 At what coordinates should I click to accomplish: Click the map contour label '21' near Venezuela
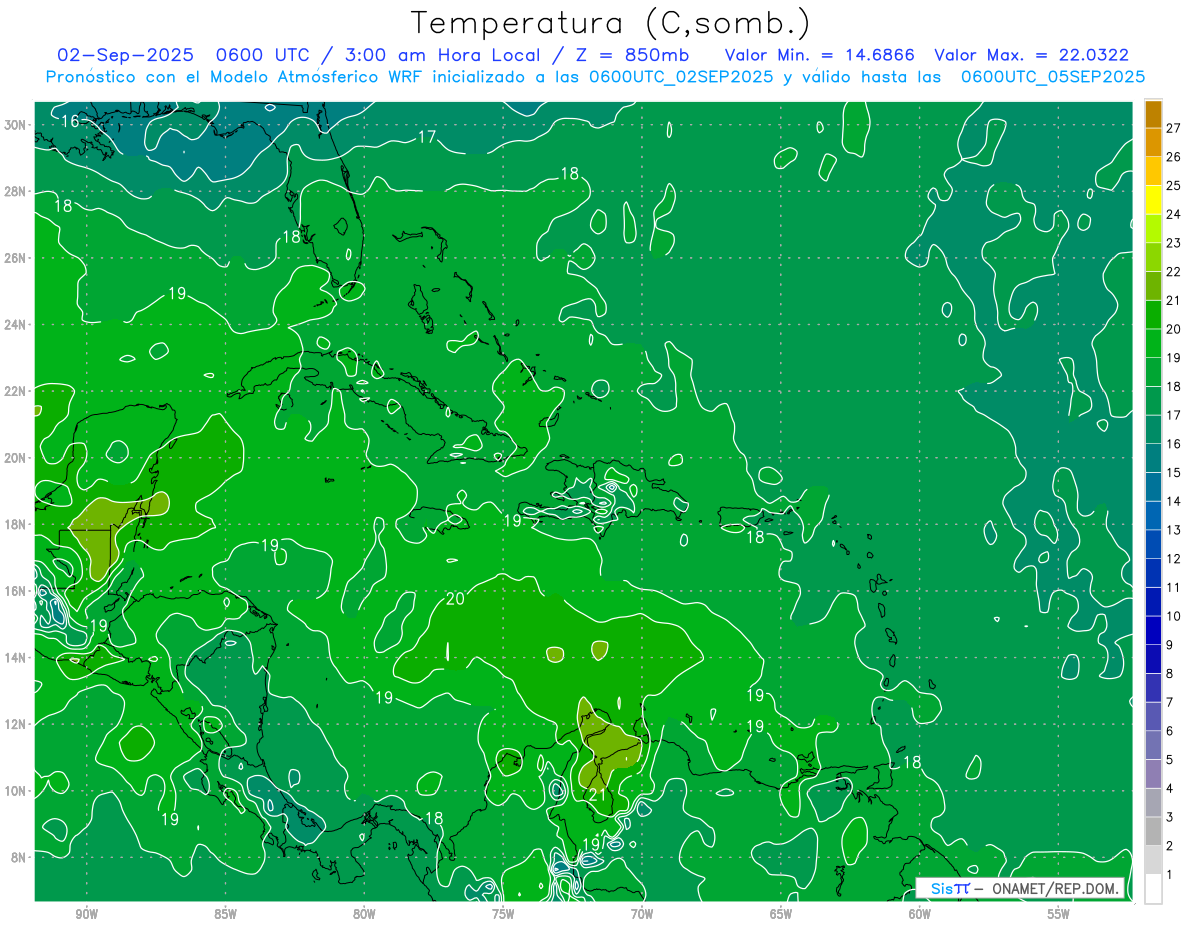coord(597,795)
